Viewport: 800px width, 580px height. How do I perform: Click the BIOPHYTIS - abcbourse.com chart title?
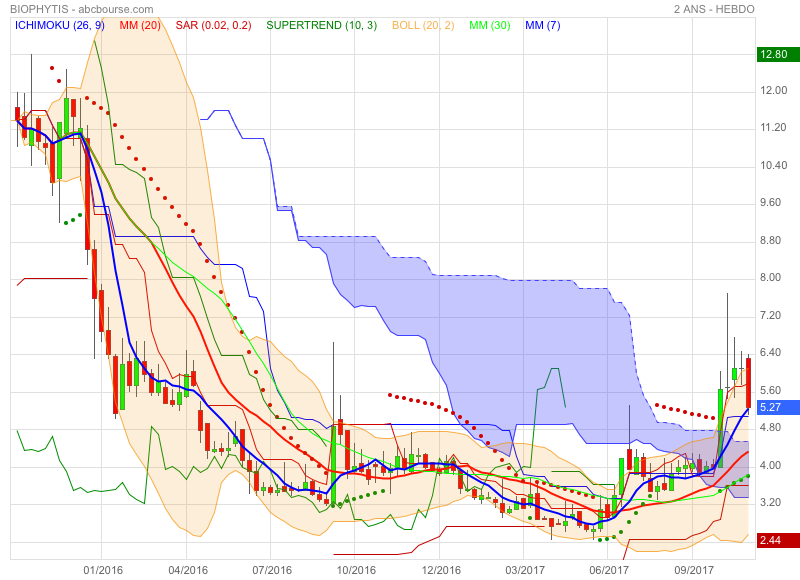coord(82,9)
